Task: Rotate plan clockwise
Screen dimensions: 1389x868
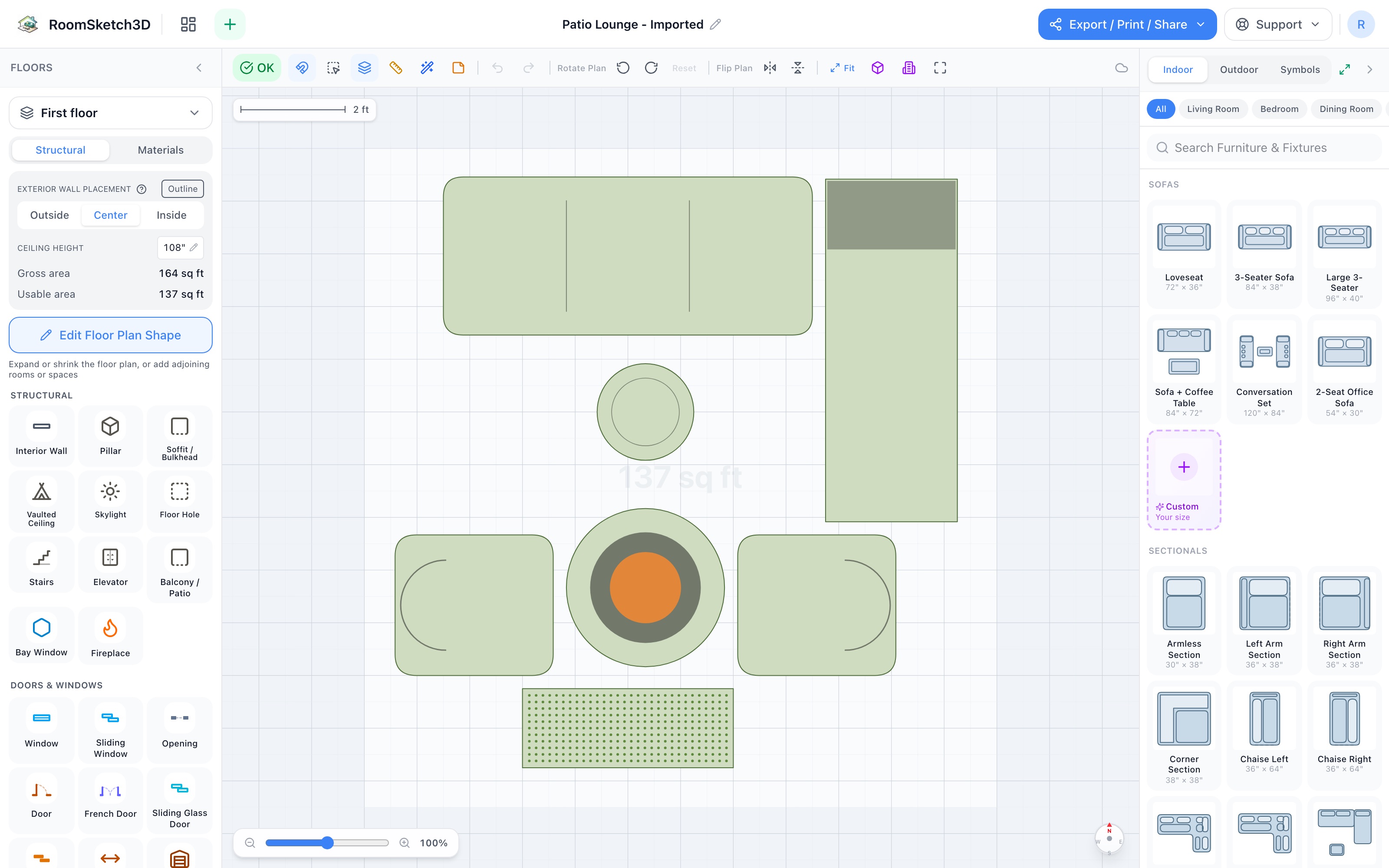Action: 651,68
